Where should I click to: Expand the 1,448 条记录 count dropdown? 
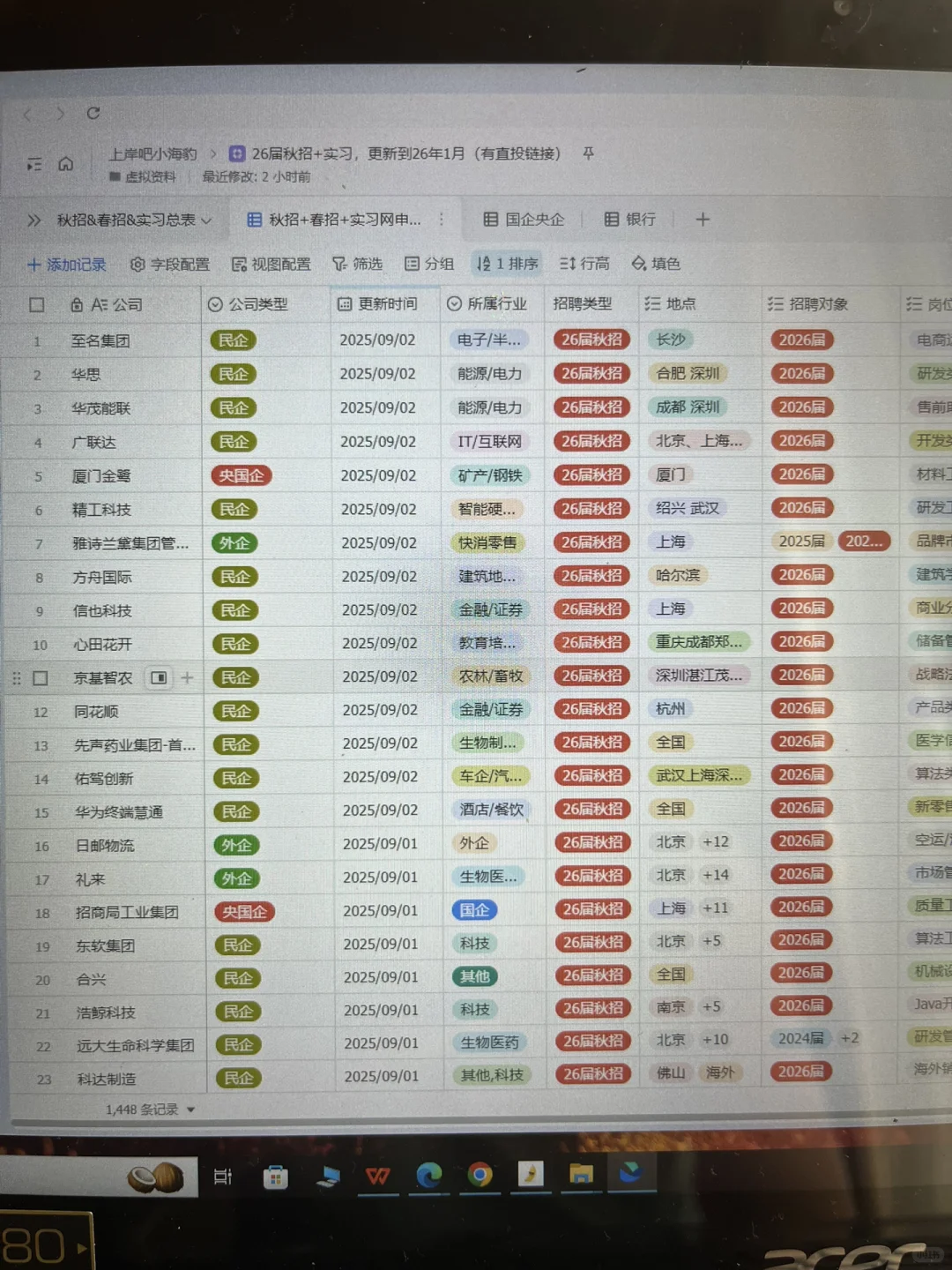tap(151, 1109)
